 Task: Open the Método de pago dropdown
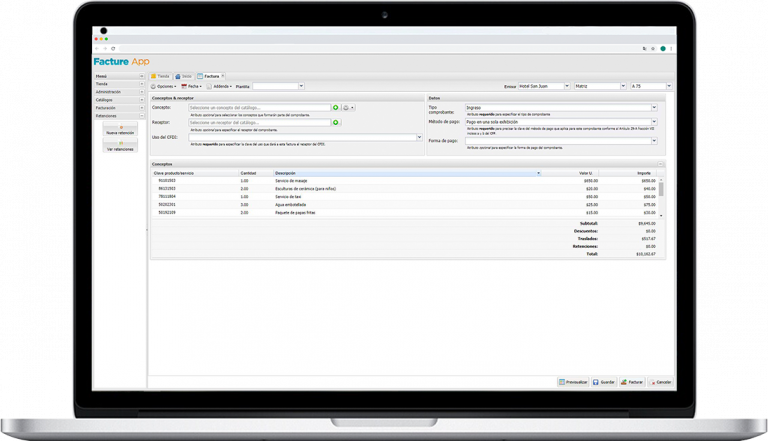pos(654,122)
